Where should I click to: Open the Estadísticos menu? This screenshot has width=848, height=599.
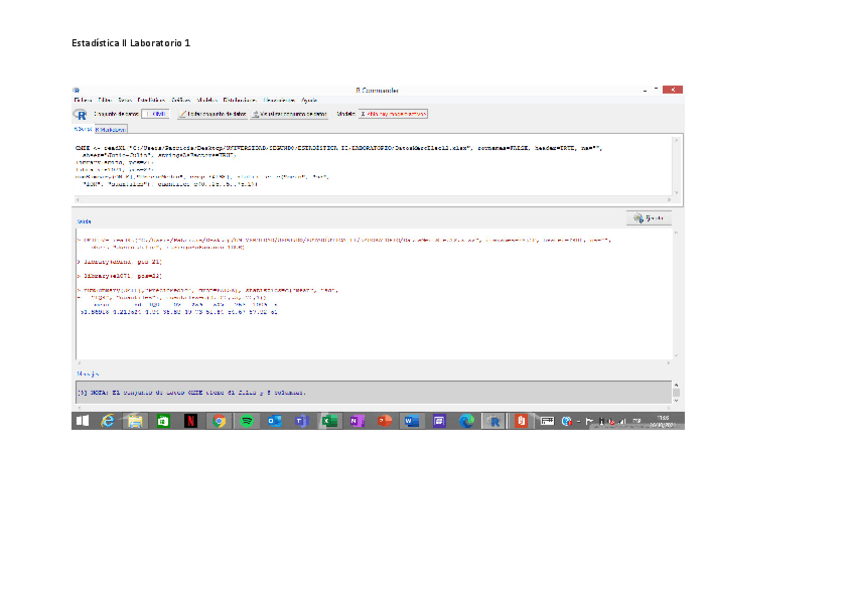[151, 100]
